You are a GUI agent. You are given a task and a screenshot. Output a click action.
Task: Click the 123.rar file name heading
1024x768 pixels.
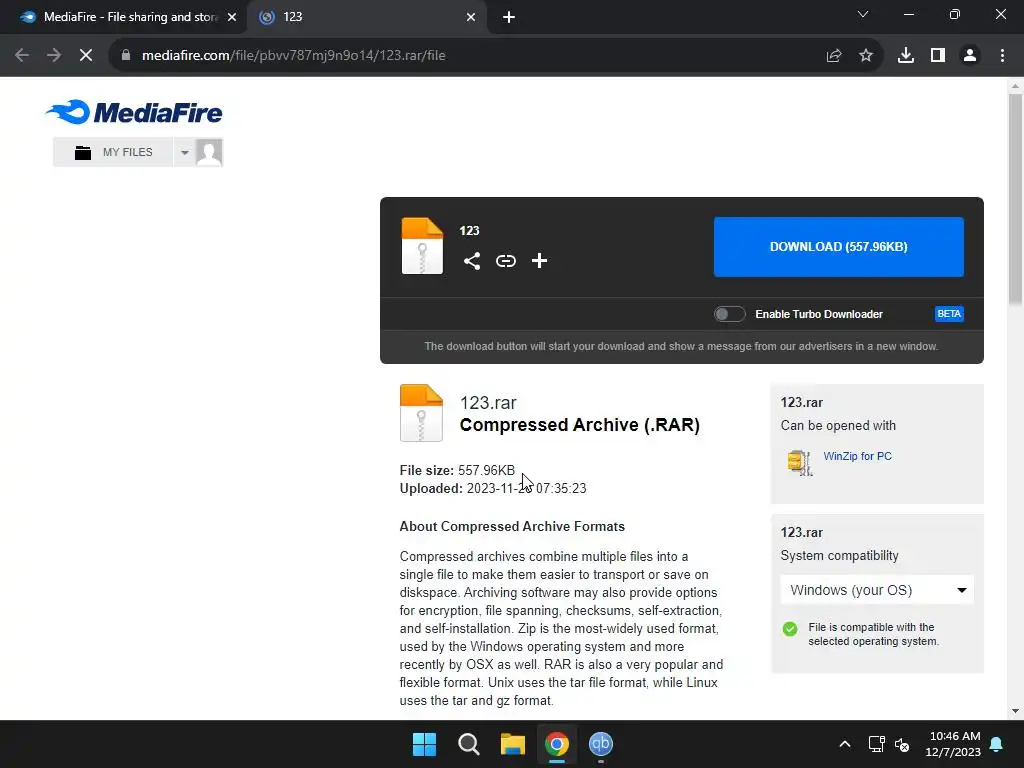tap(488, 402)
